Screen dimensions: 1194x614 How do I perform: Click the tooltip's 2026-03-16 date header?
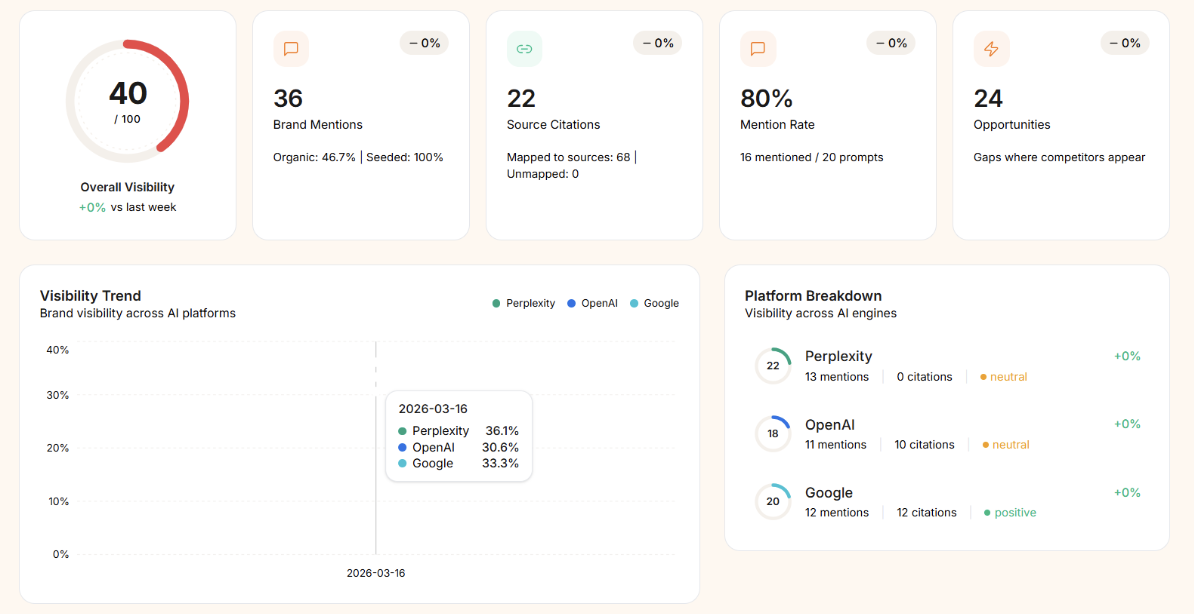[x=433, y=409]
